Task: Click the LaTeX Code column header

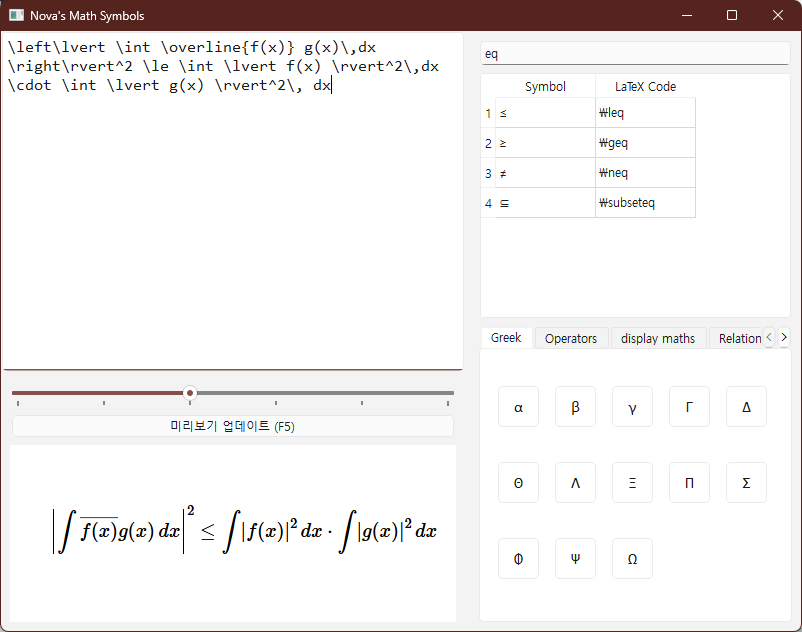Action: tap(645, 86)
